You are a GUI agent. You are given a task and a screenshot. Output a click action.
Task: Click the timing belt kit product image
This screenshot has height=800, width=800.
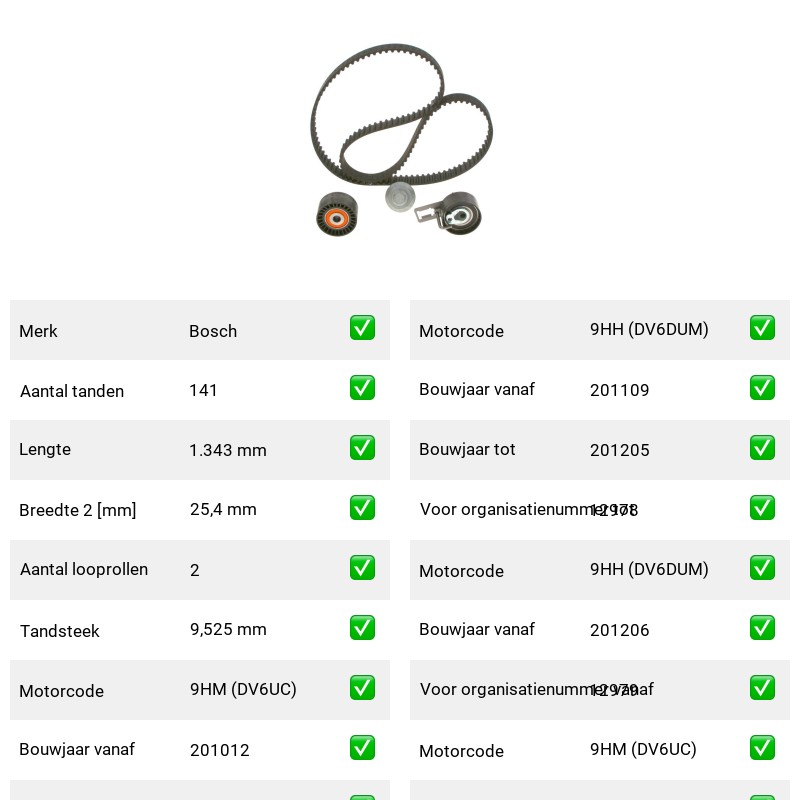[x=401, y=139]
